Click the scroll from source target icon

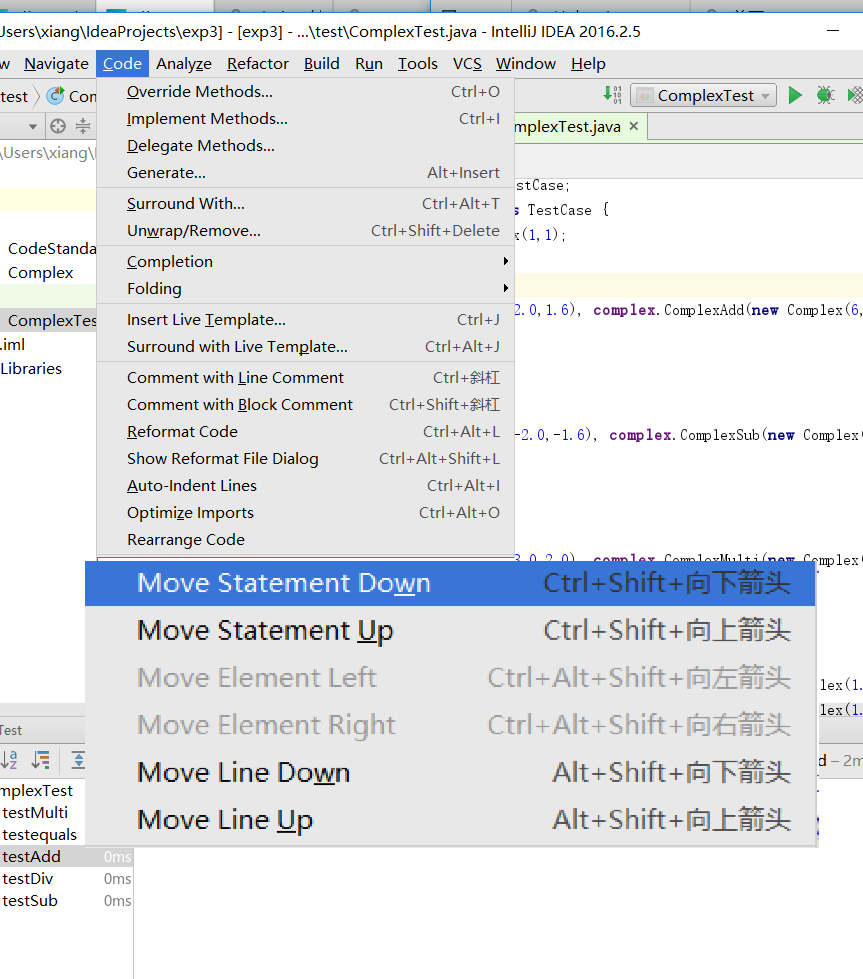point(58,126)
